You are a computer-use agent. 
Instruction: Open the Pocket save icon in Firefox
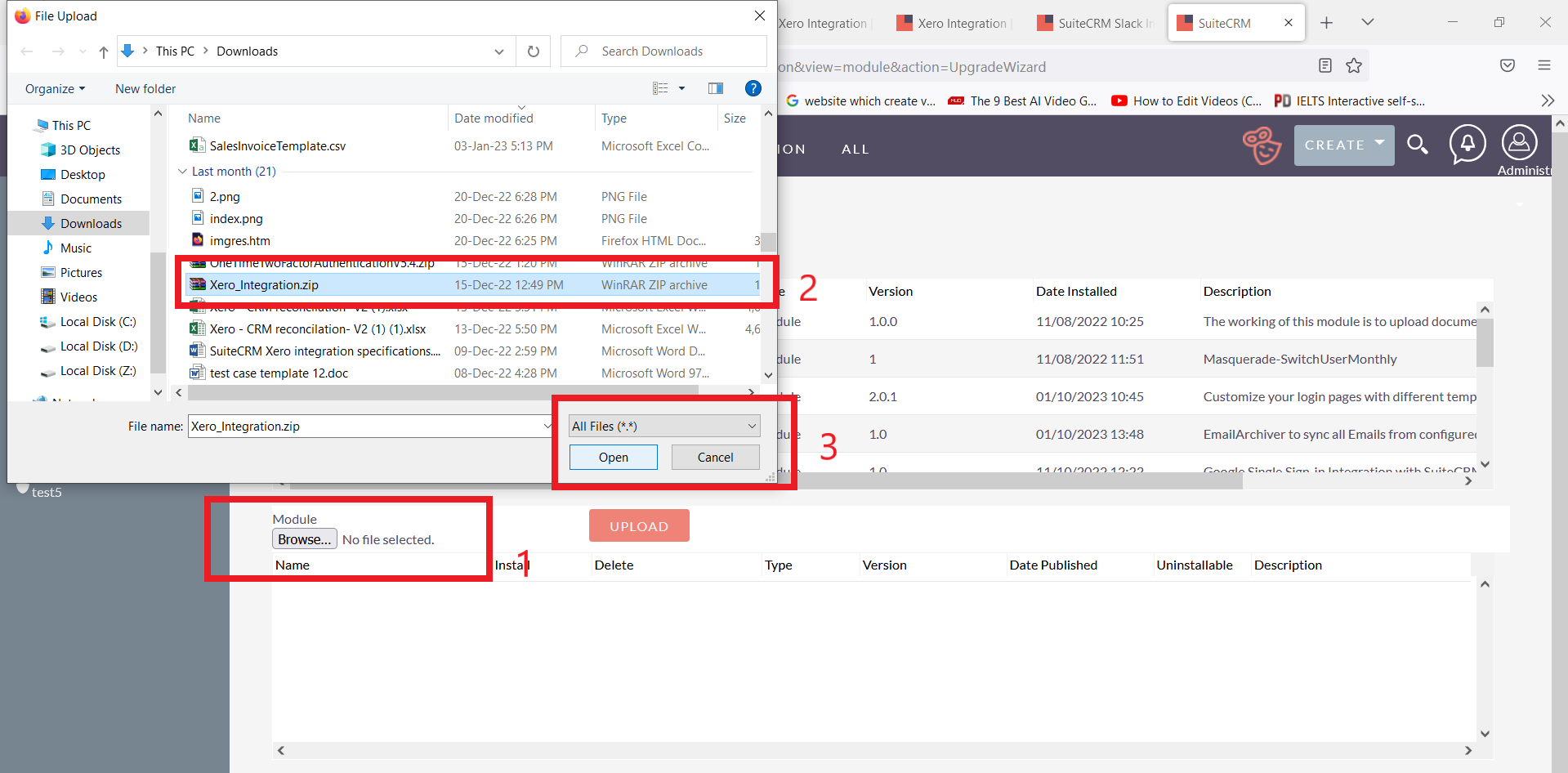1508,65
